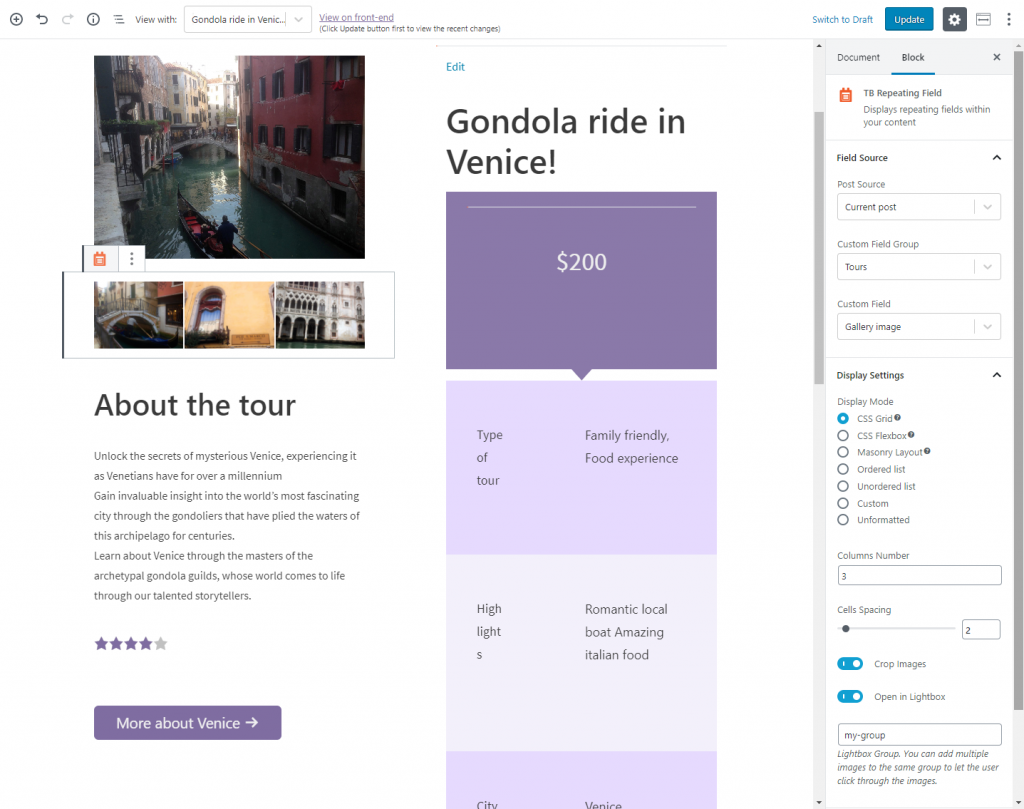Switch to the Document tab

tap(858, 57)
